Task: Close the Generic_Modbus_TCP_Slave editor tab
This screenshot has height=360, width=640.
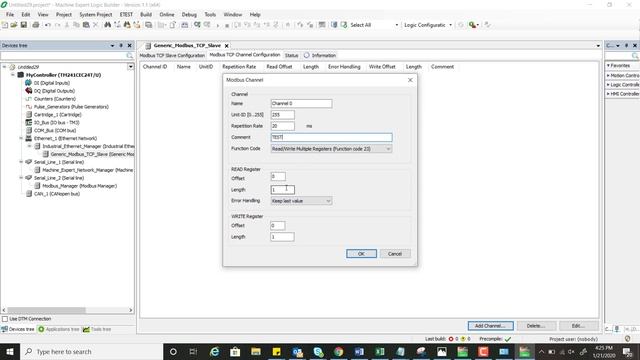Action: coord(227,46)
